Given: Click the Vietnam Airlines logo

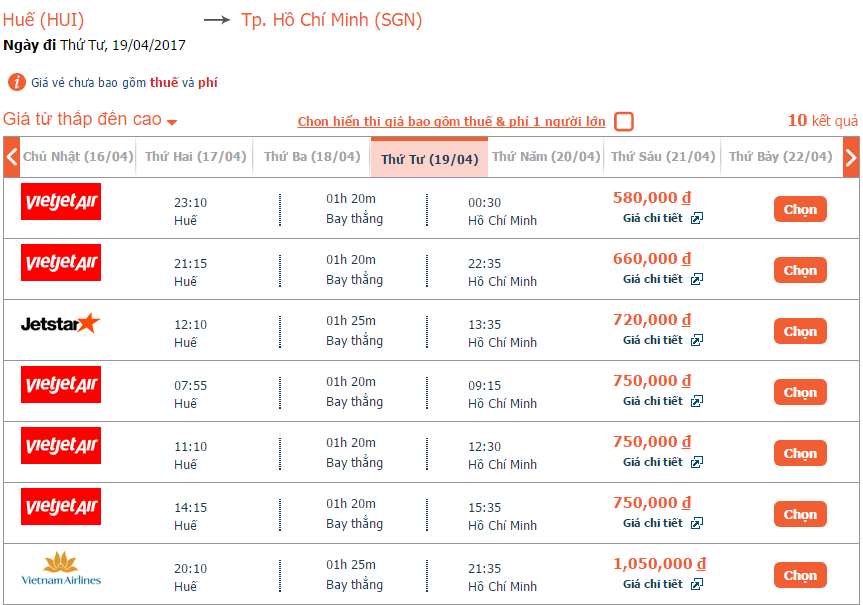Looking at the screenshot, I should [x=61, y=568].
